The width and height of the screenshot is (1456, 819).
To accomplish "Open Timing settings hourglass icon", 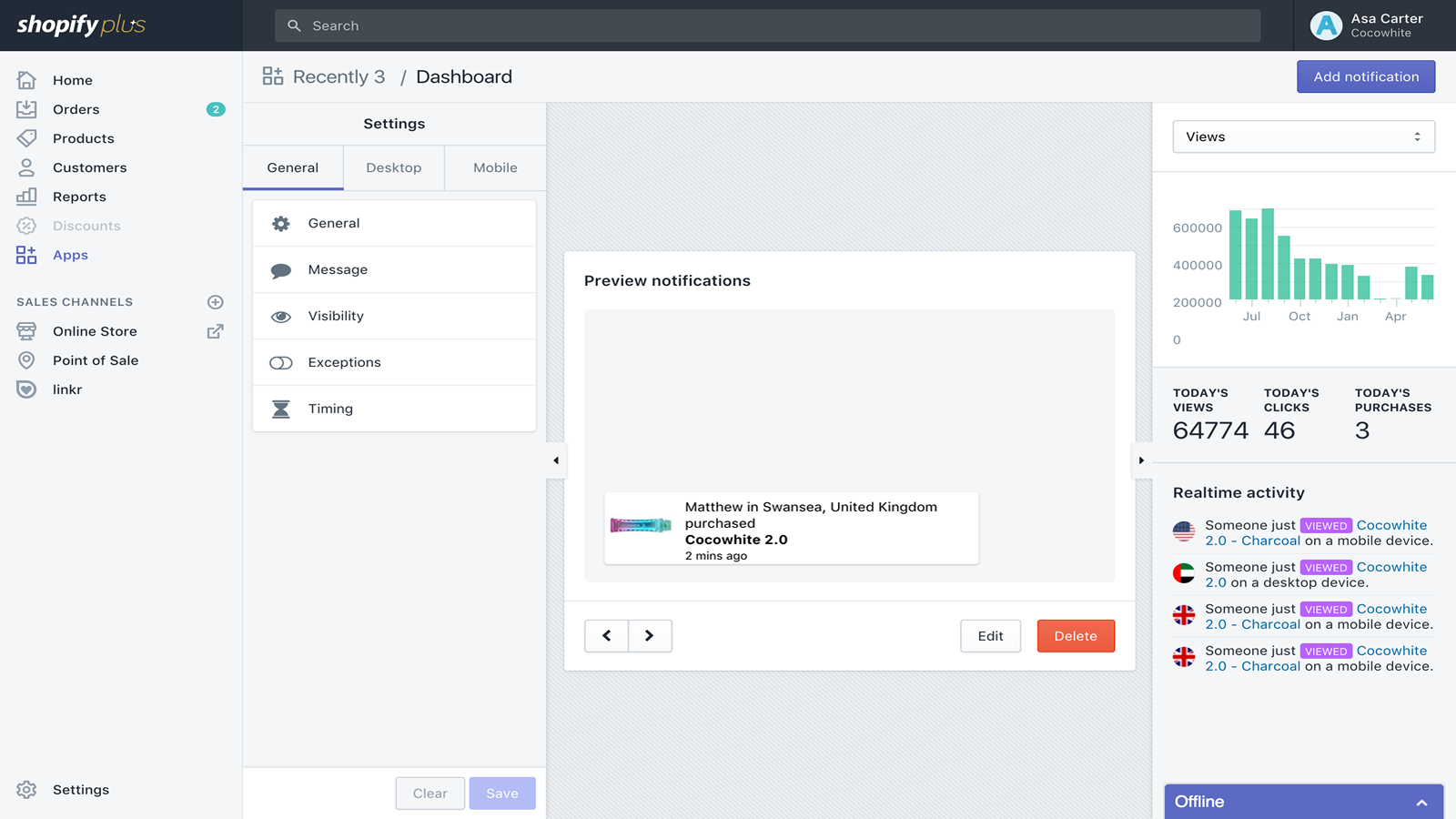I will 280,409.
